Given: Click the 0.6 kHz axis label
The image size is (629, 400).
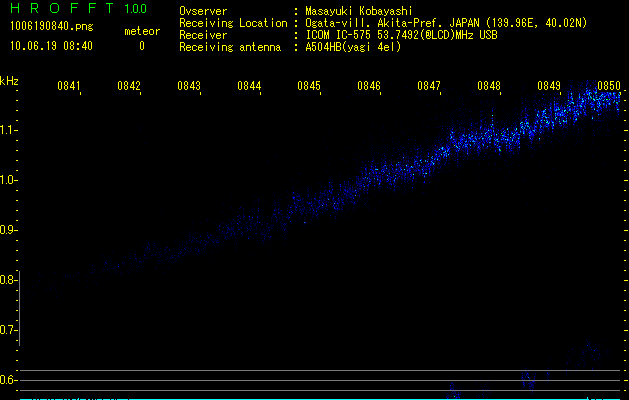Looking at the screenshot, I should pyautogui.click(x=8, y=380).
